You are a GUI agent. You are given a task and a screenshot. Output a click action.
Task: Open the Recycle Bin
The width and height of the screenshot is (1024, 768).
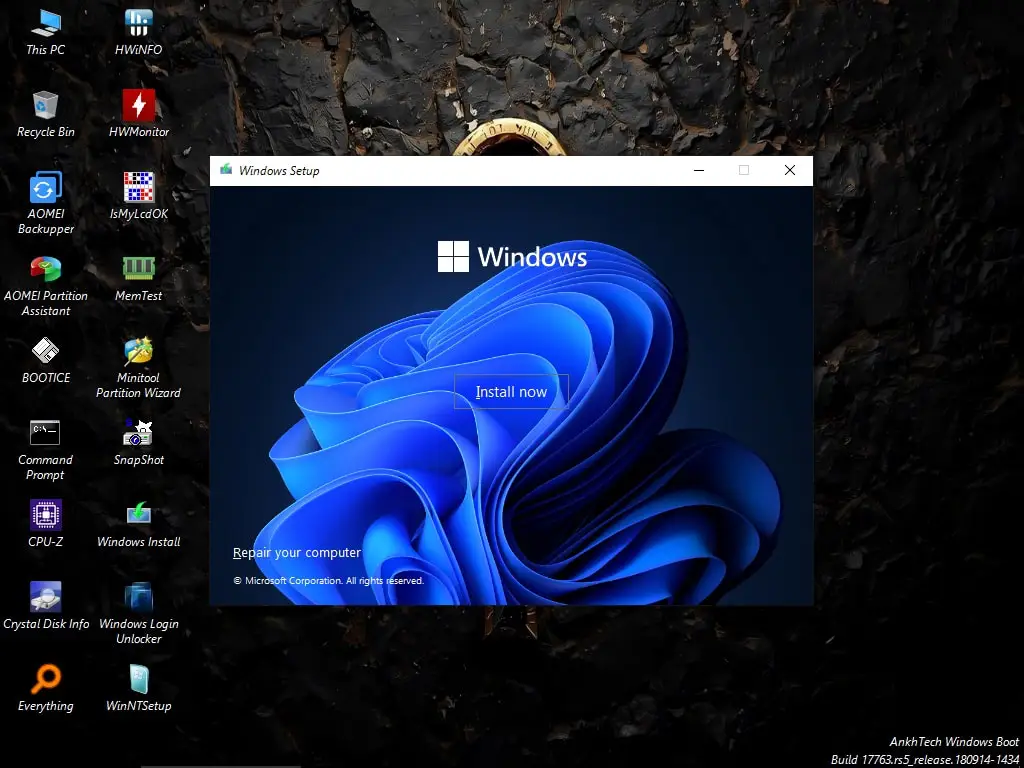(x=44, y=105)
